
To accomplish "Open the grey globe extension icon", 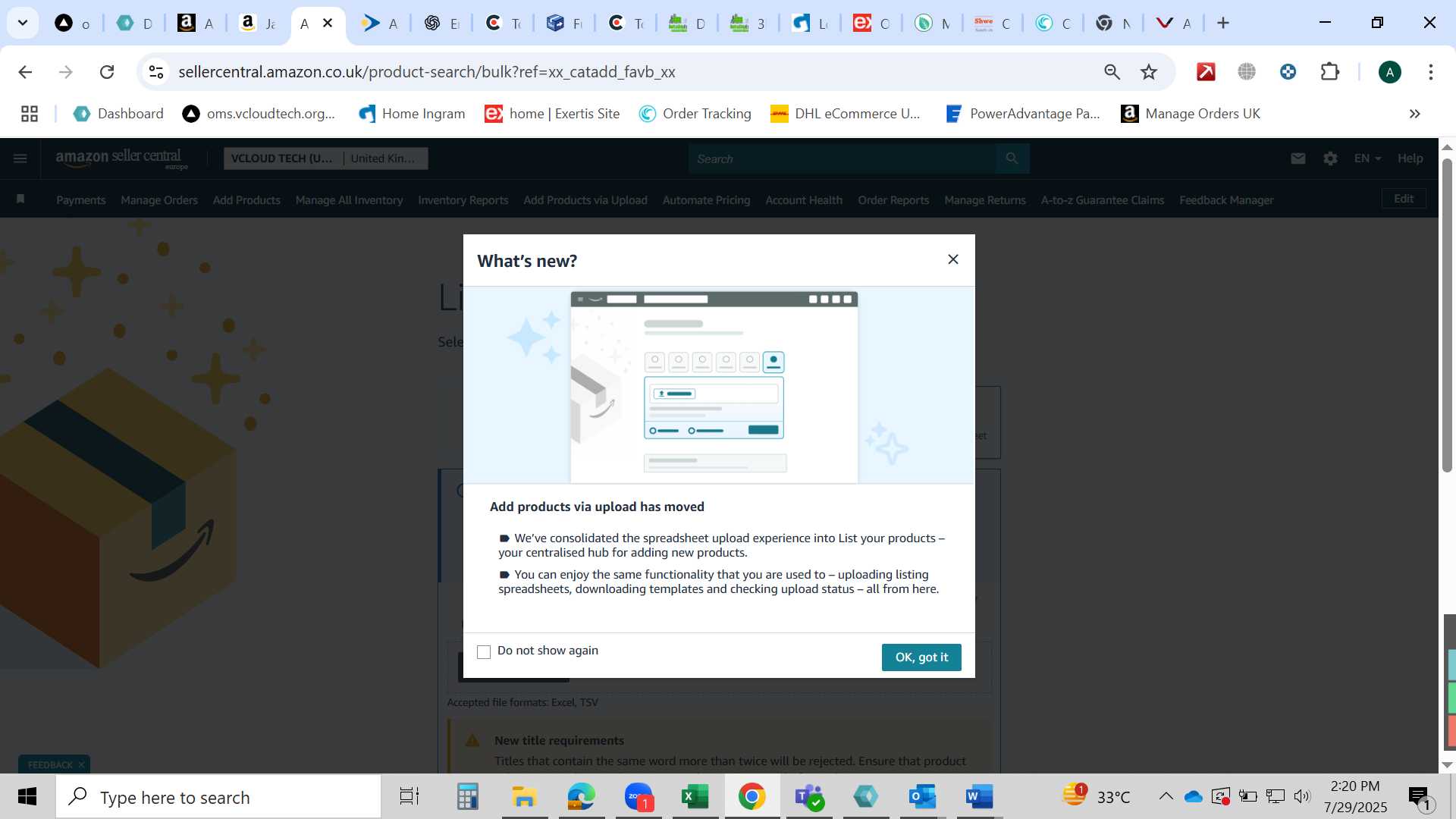I will click(1247, 72).
